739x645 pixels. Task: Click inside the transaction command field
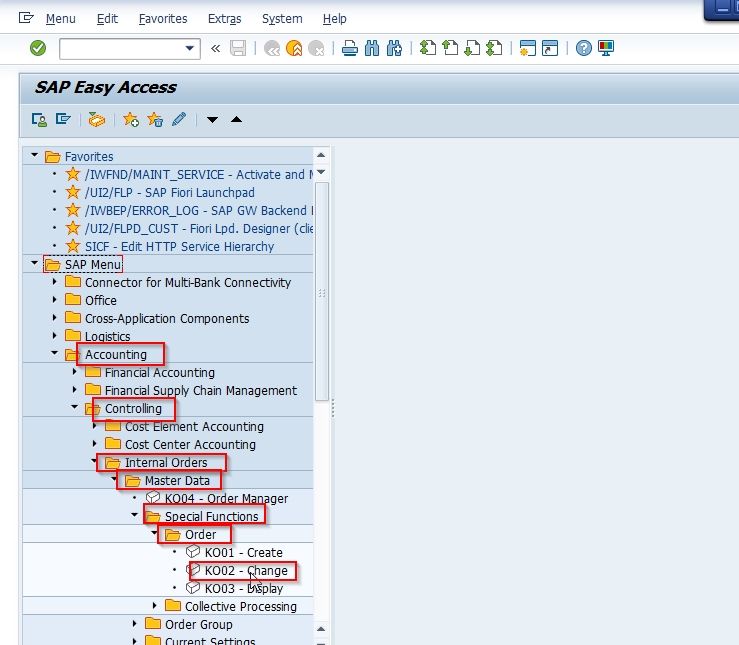pyautogui.click(x=122, y=49)
